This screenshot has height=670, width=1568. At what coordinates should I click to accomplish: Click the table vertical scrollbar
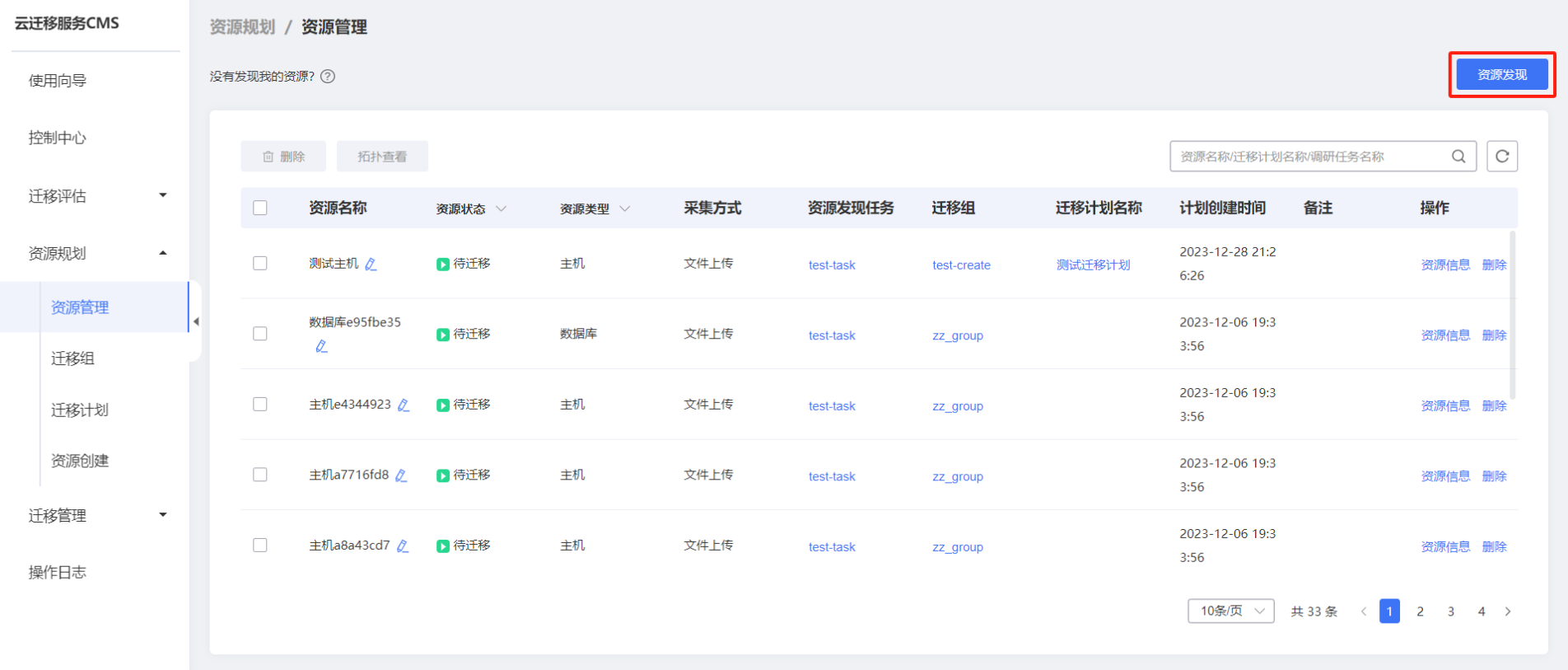1513,315
